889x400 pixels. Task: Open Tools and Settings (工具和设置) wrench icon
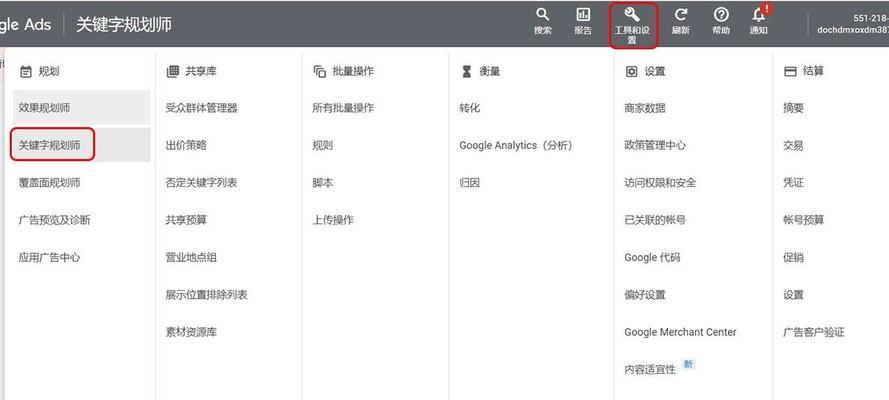pyautogui.click(x=632, y=15)
